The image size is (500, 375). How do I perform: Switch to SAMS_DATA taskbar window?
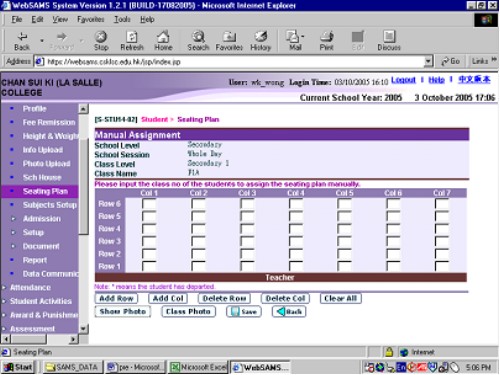[x=73, y=367]
